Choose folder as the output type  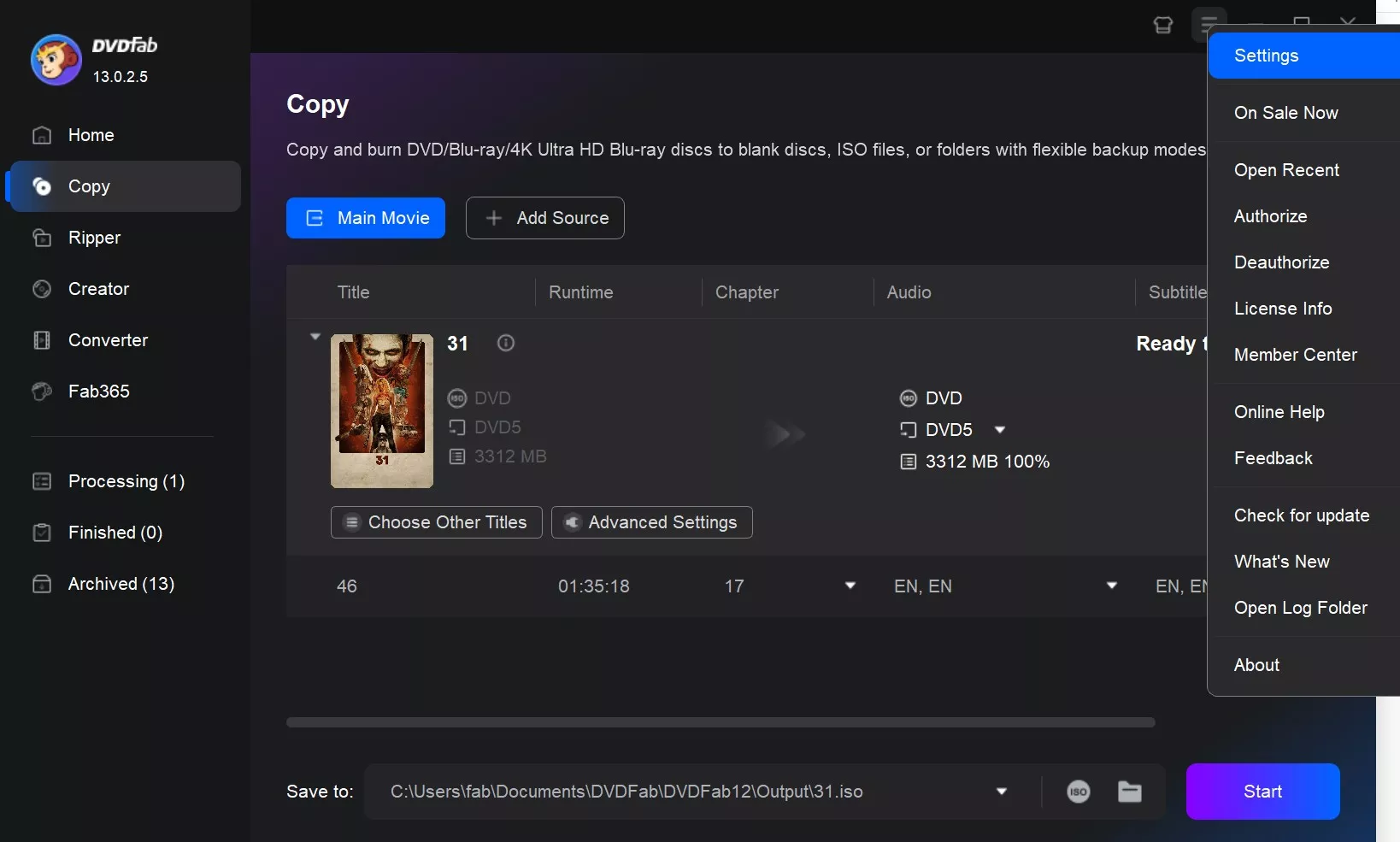pos(1130,792)
